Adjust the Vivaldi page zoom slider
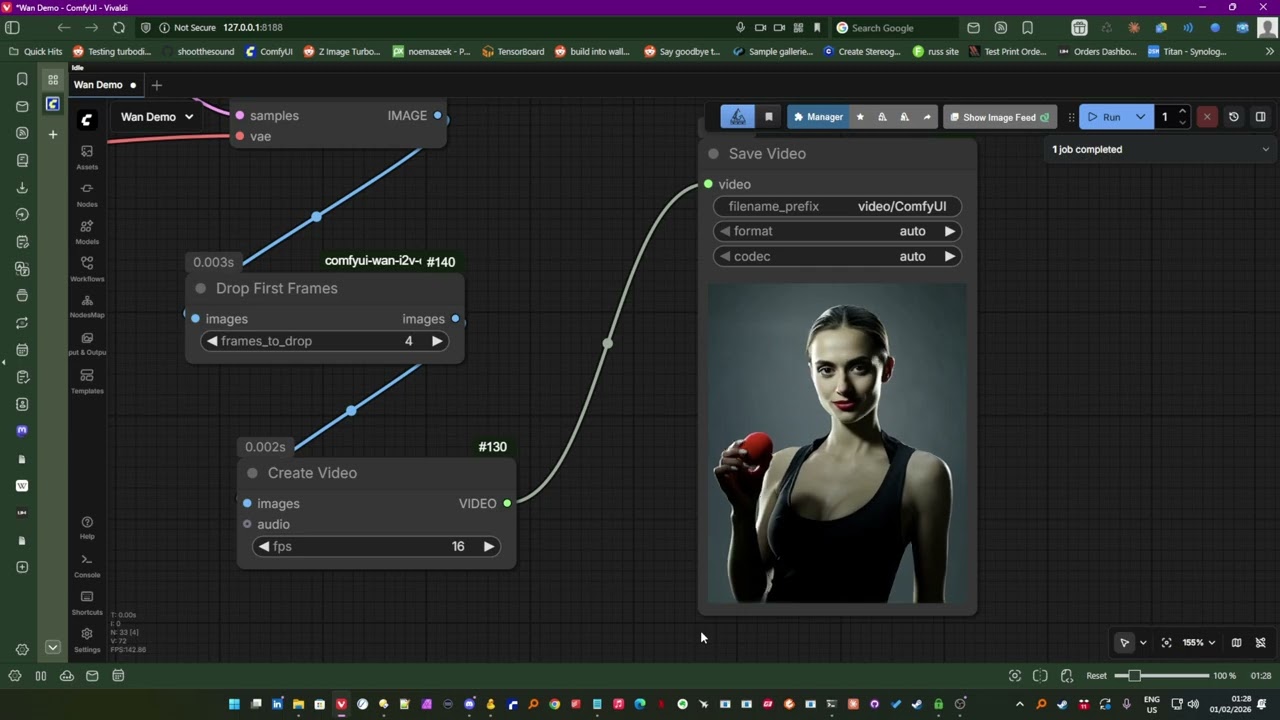Image resolution: width=1280 pixels, height=720 pixels. (x=1162, y=676)
